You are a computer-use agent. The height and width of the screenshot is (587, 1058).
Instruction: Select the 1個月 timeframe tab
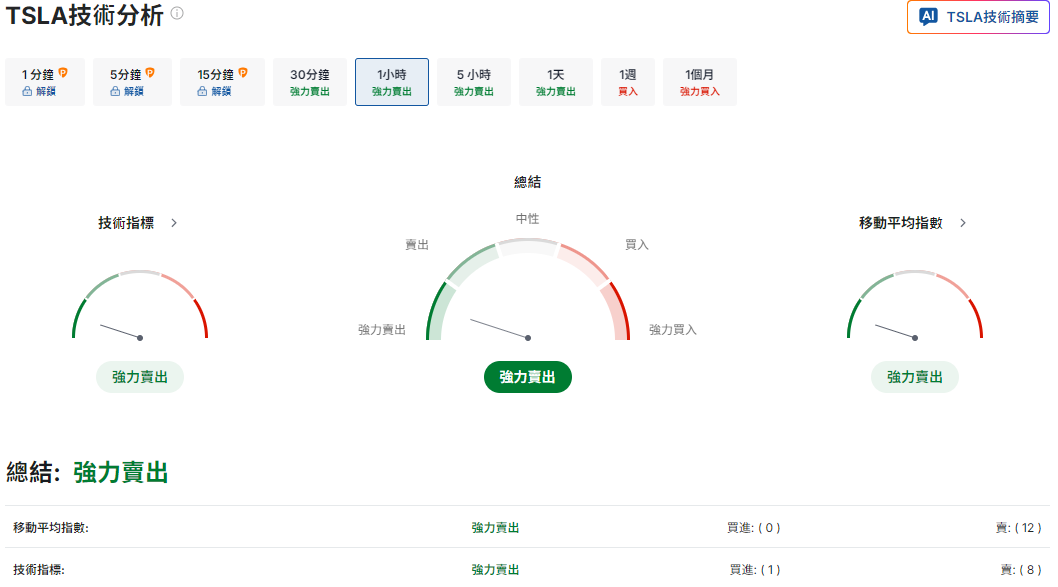click(x=699, y=80)
